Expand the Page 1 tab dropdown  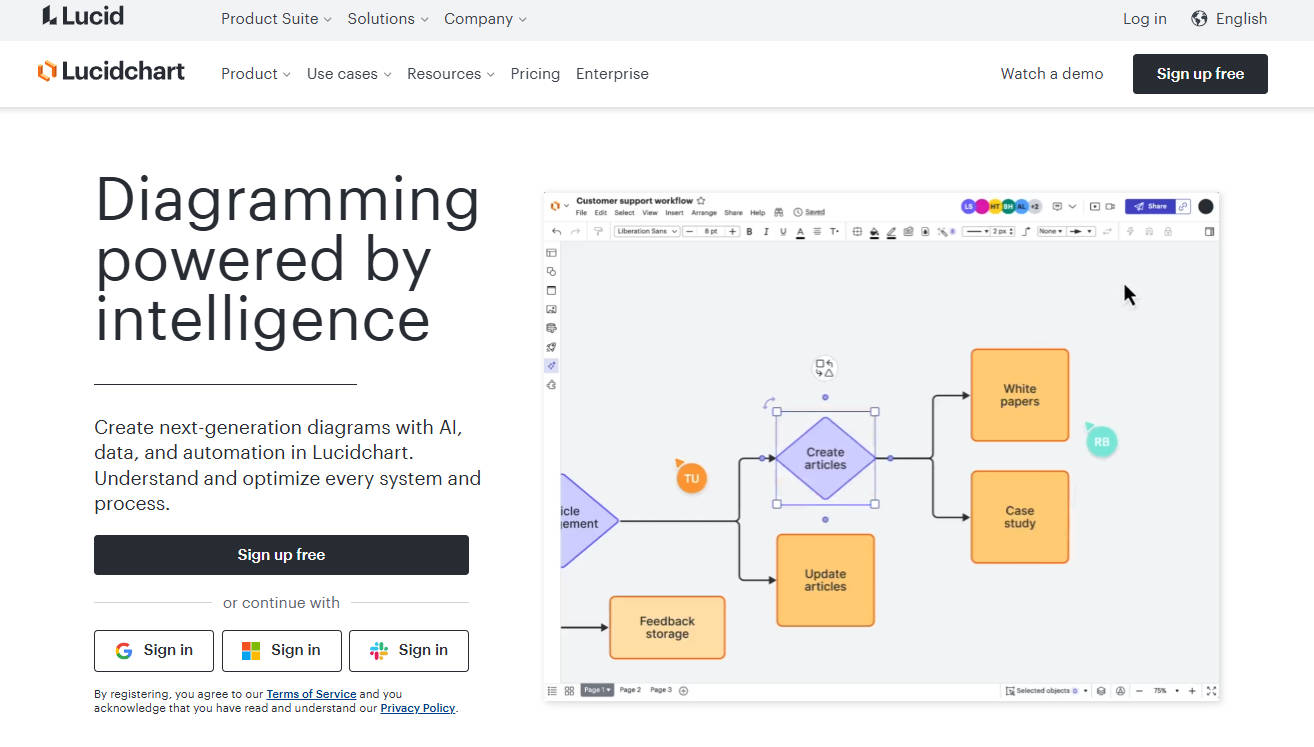608,690
